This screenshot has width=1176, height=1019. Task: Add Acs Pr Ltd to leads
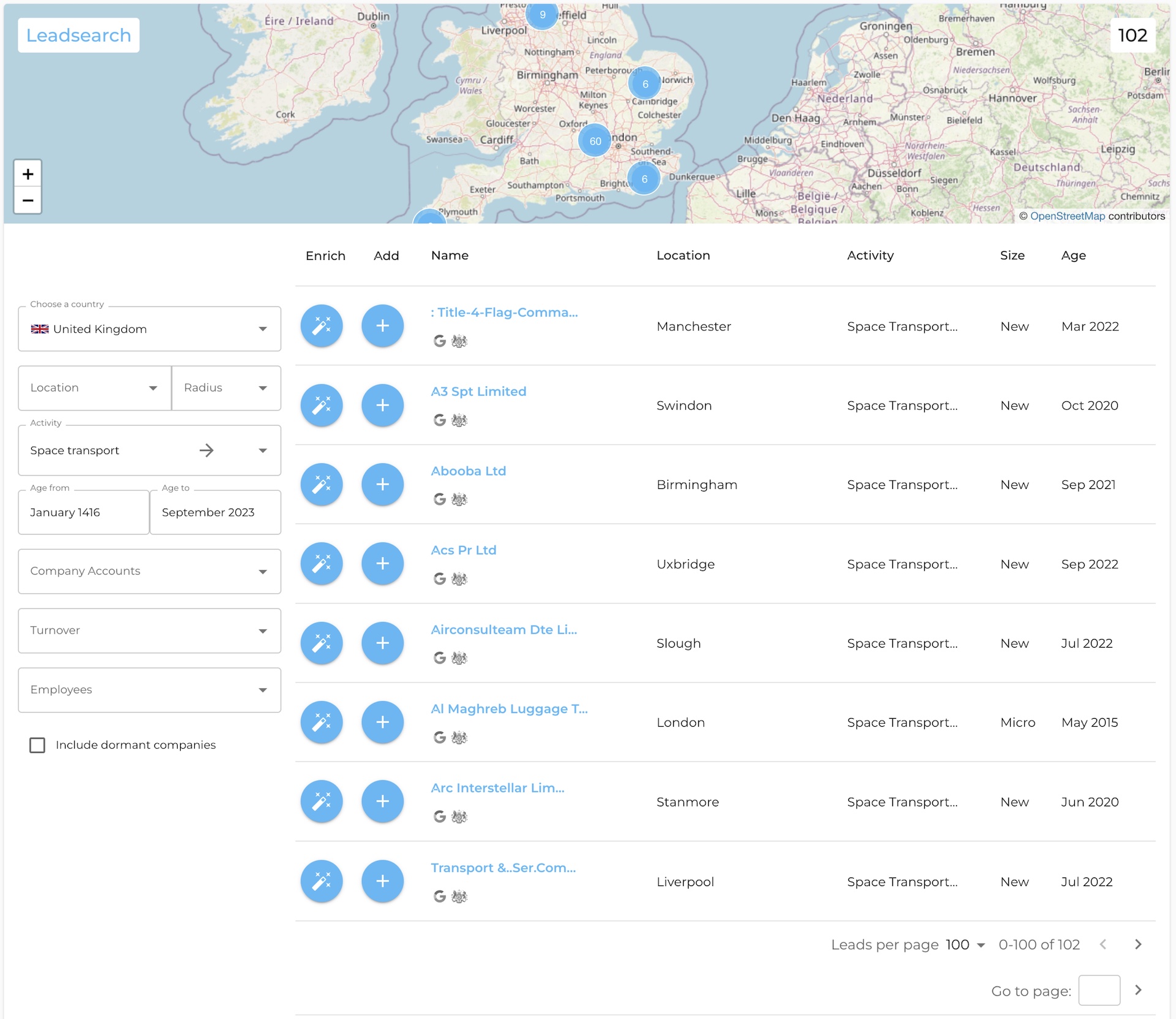coord(382,563)
